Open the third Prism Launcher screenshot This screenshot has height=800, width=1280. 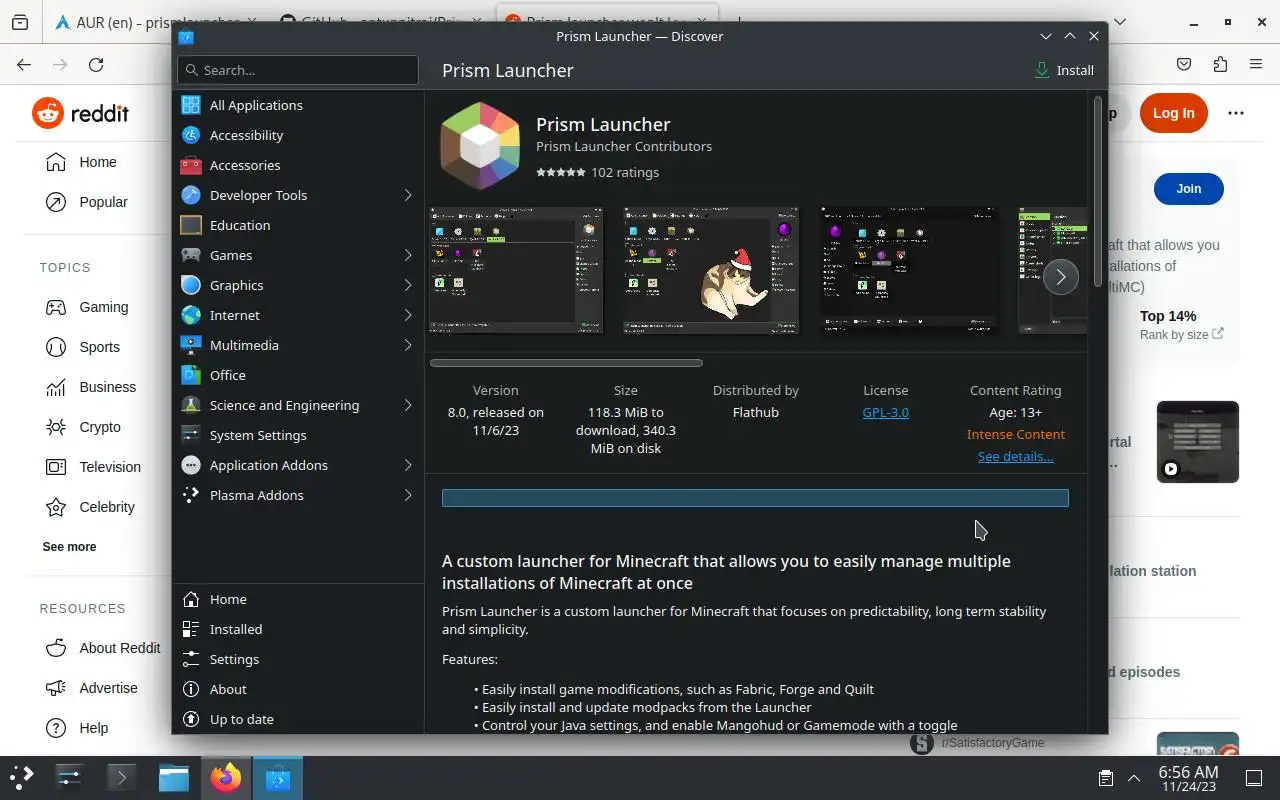point(909,270)
